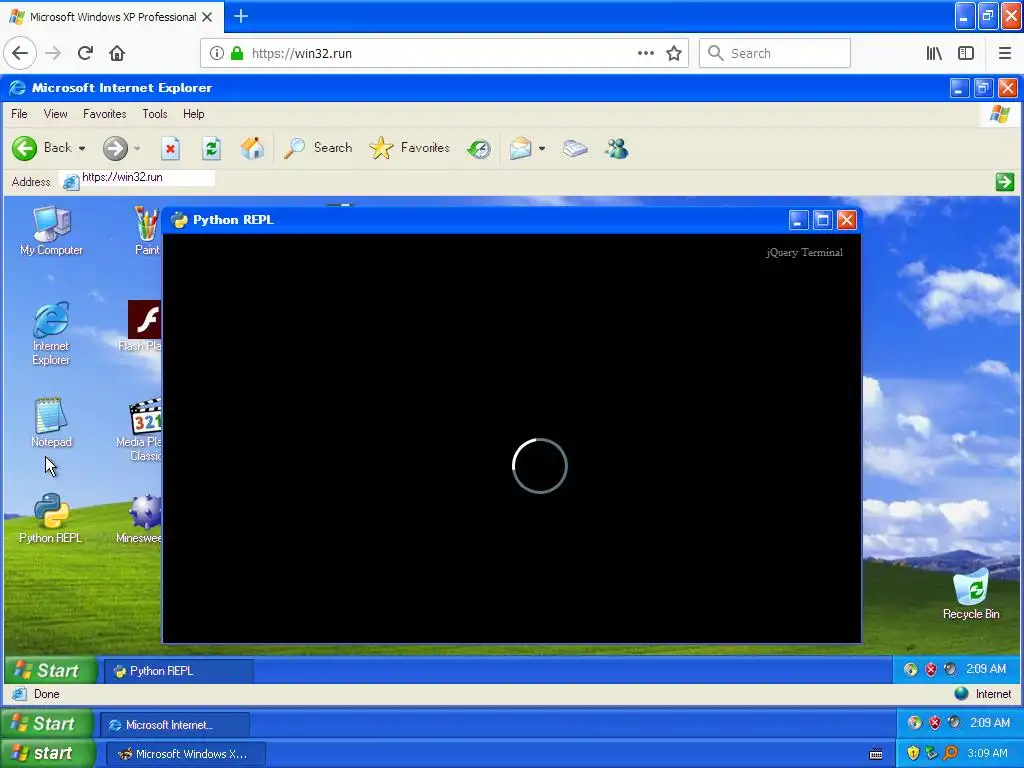The height and width of the screenshot is (768, 1024).
Task: Open Internet Explorer View menu
Action: (x=56, y=114)
